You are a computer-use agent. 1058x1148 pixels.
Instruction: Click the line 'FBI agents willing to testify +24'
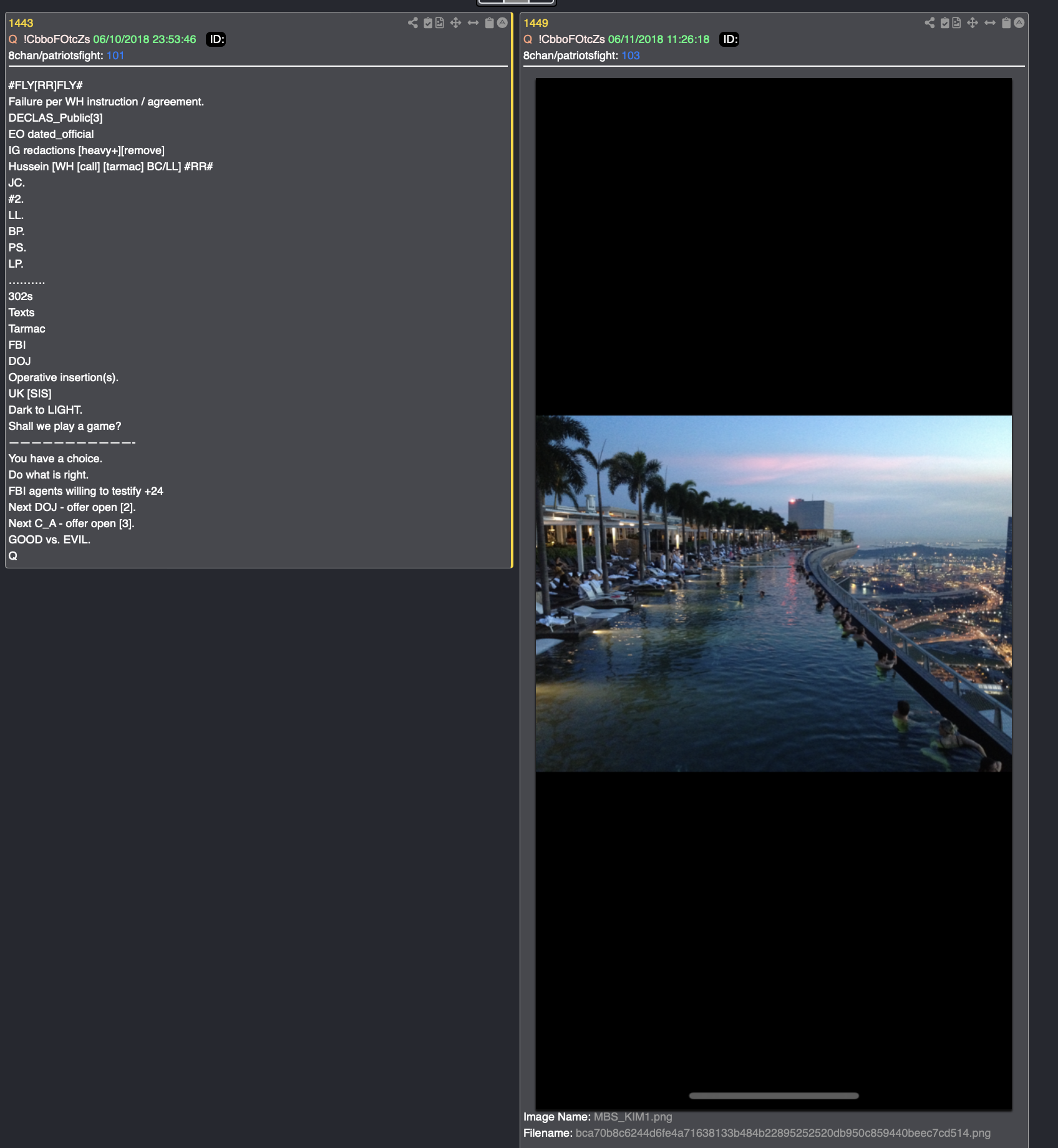[x=86, y=491]
